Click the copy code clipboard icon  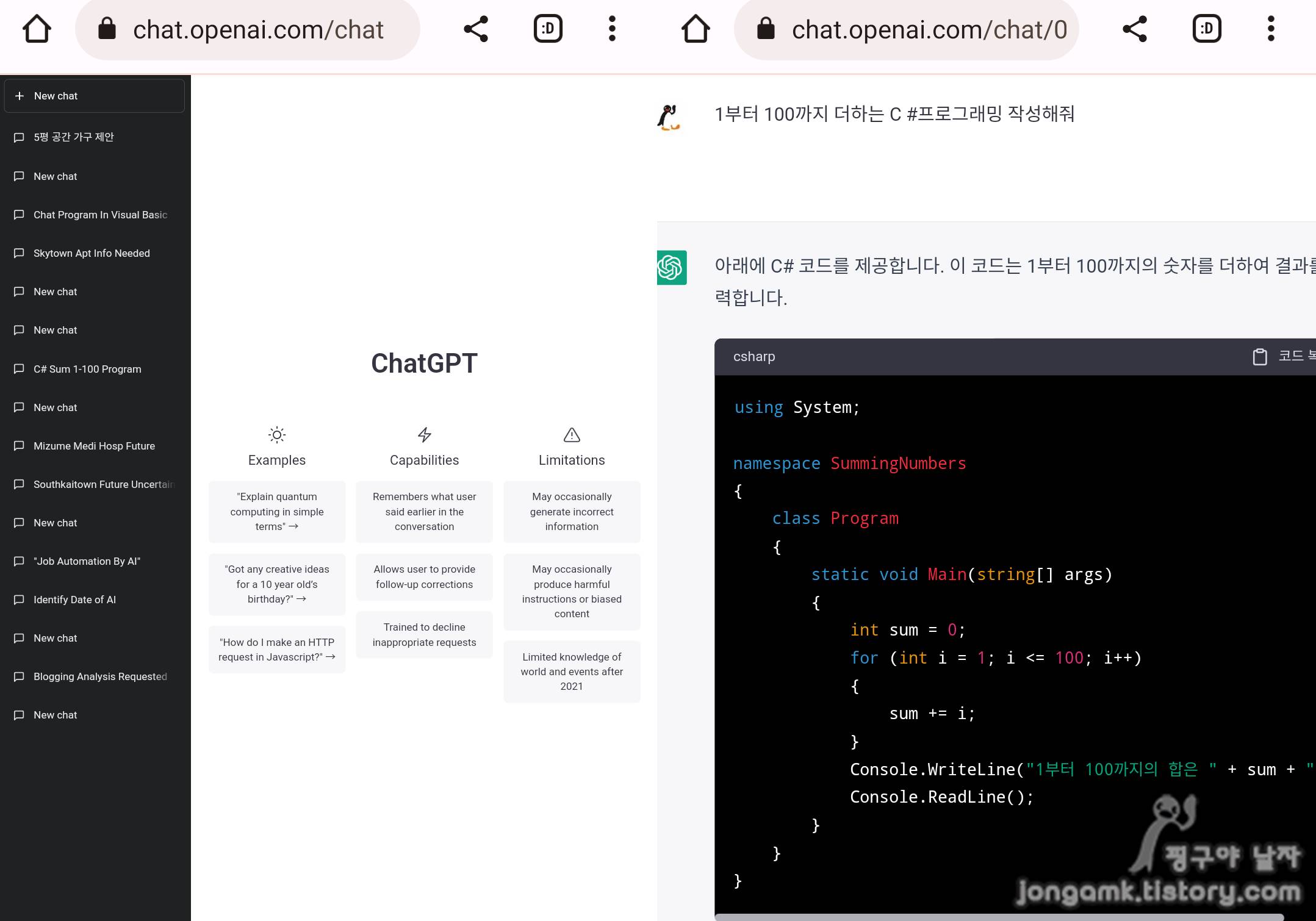coord(1259,356)
